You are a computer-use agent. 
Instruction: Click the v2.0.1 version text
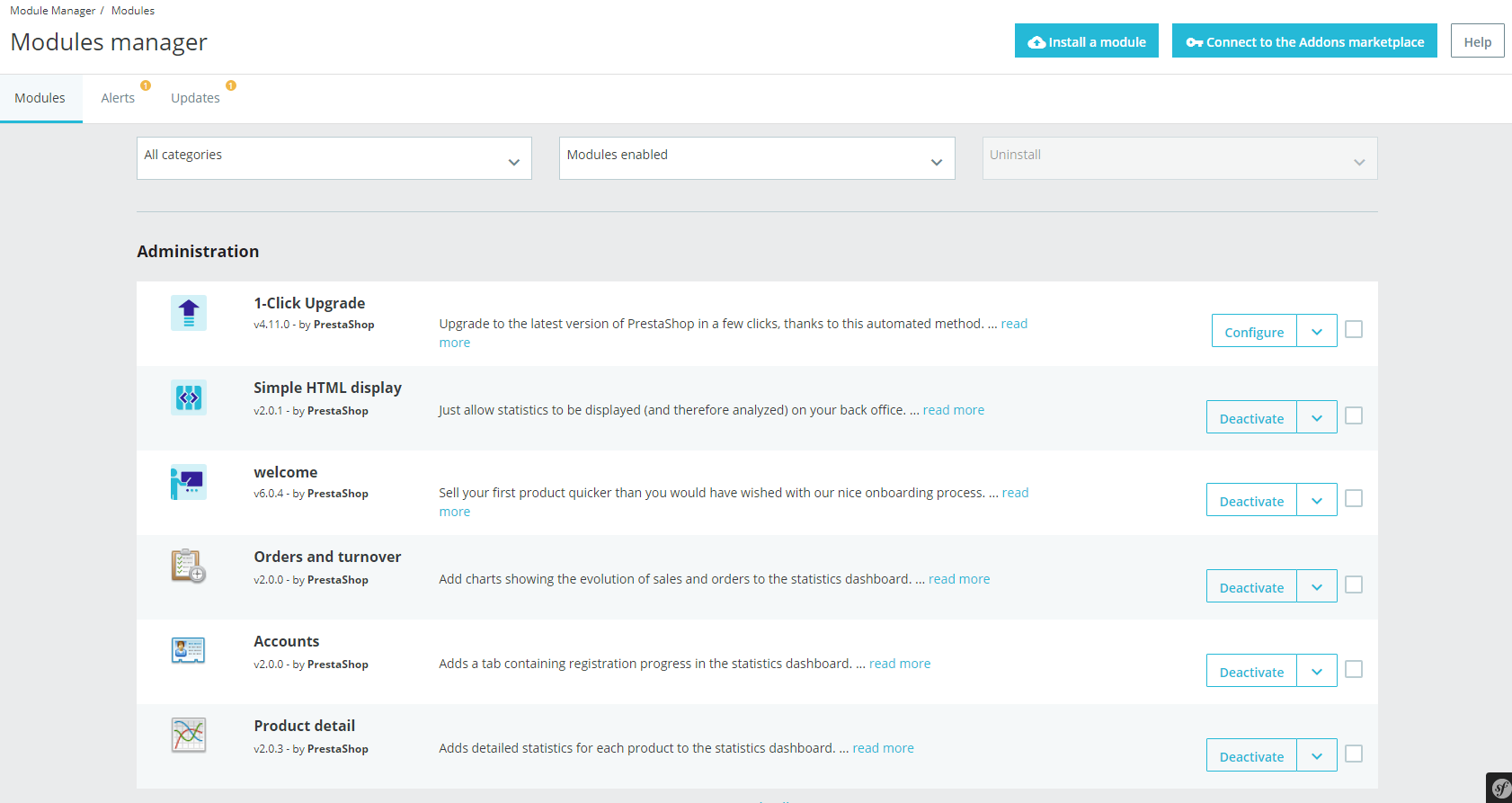[x=268, y=411]
